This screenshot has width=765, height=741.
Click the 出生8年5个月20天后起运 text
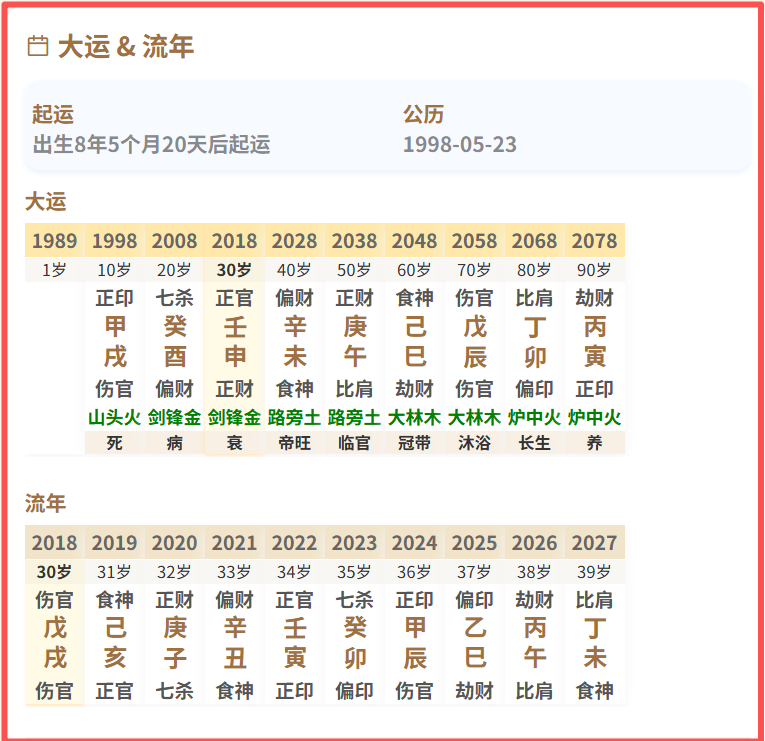pos(151,144)
